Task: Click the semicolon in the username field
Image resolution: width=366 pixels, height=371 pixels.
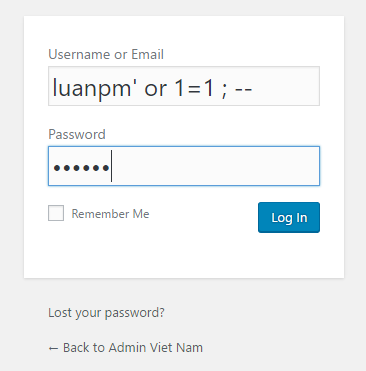Action: click(x=224, y=91)
